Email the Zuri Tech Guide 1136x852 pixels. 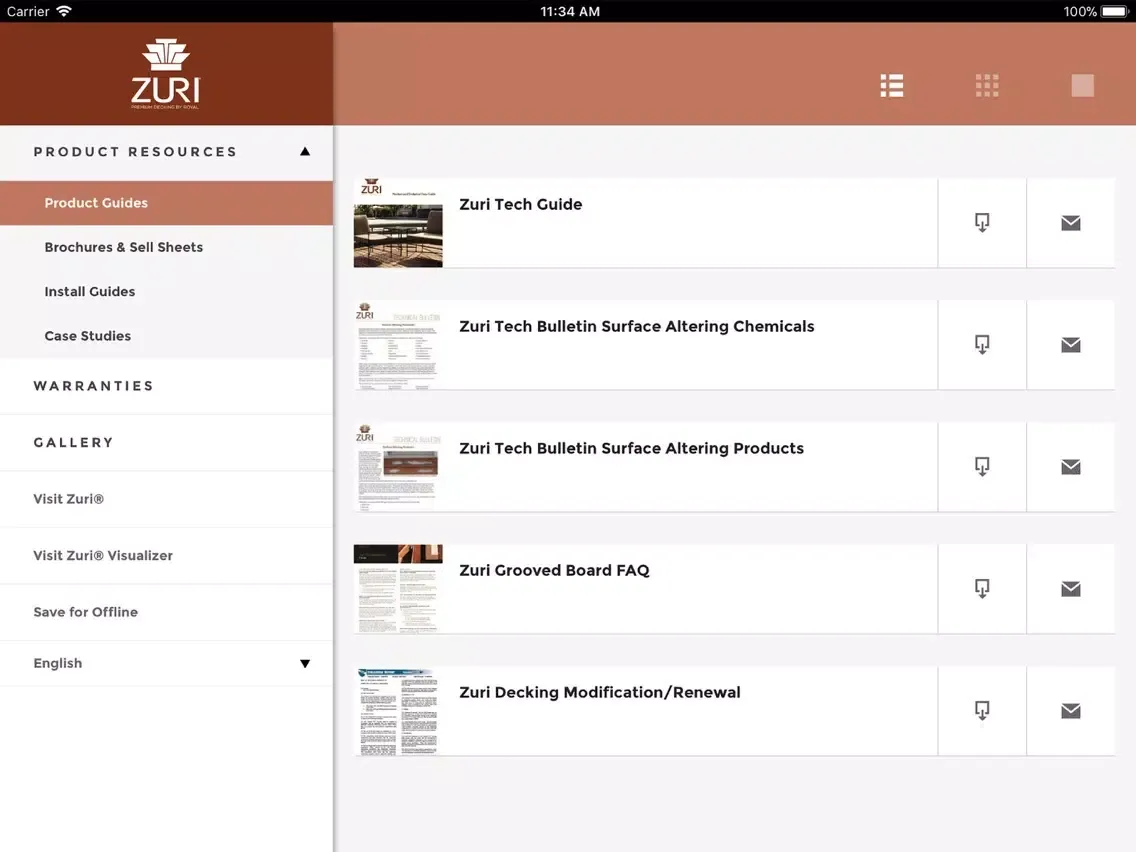1071,222
